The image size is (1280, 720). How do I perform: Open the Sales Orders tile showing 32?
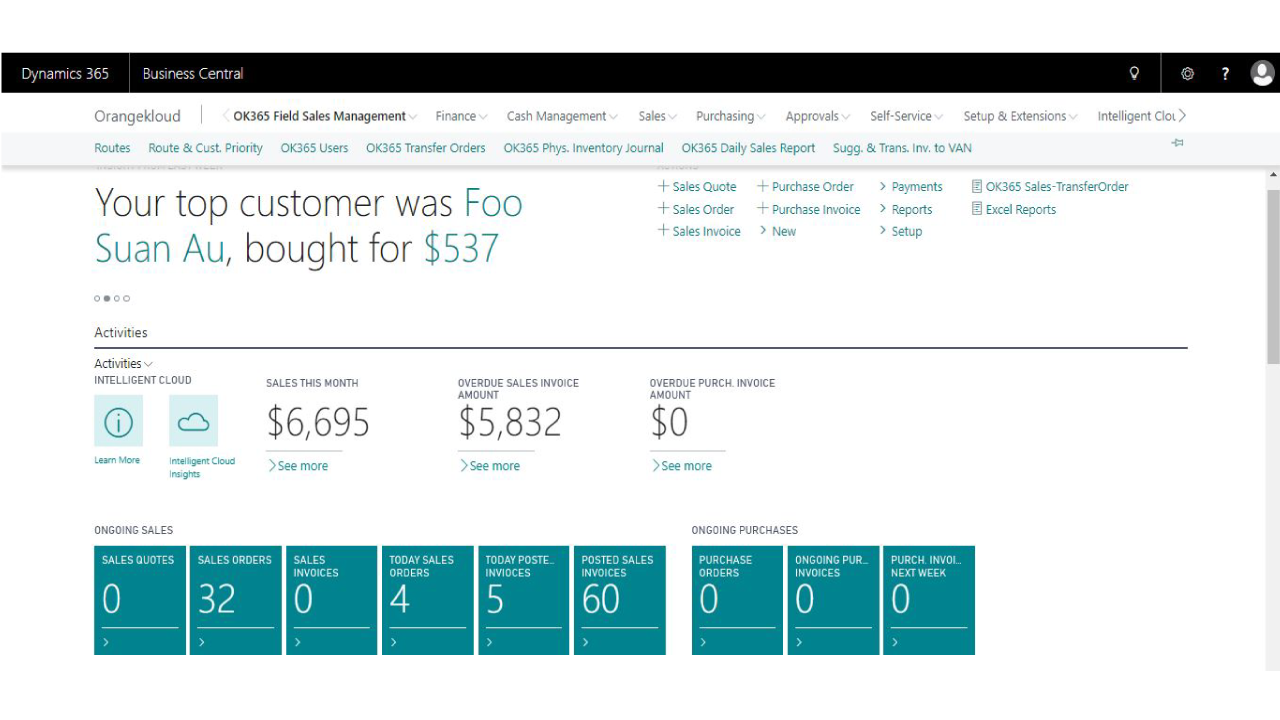click(x=236, y=600)
